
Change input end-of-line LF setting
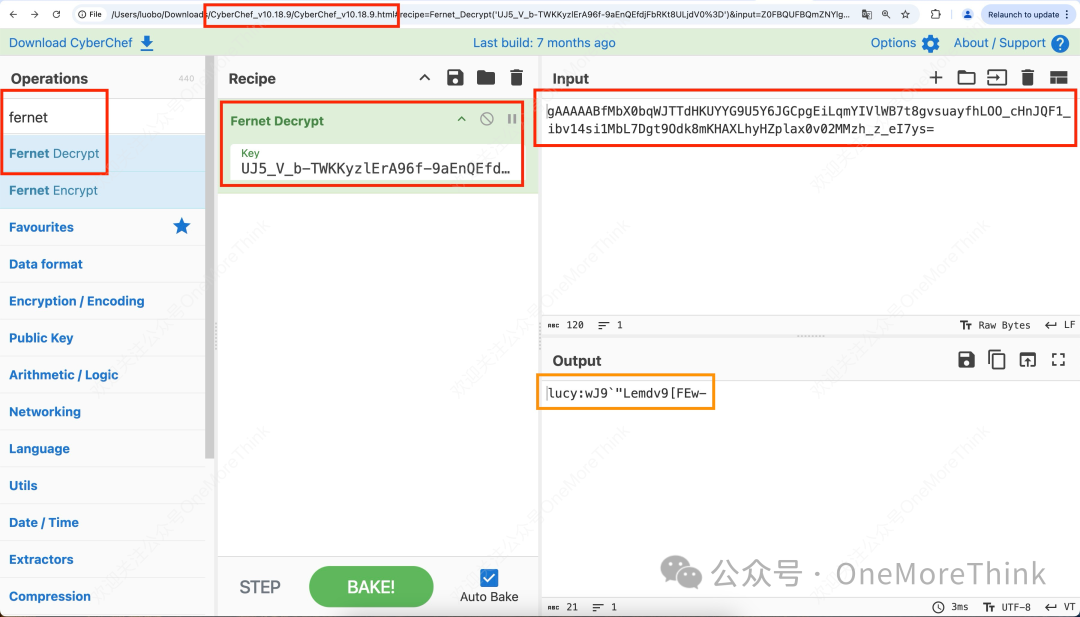point(1060,325)
